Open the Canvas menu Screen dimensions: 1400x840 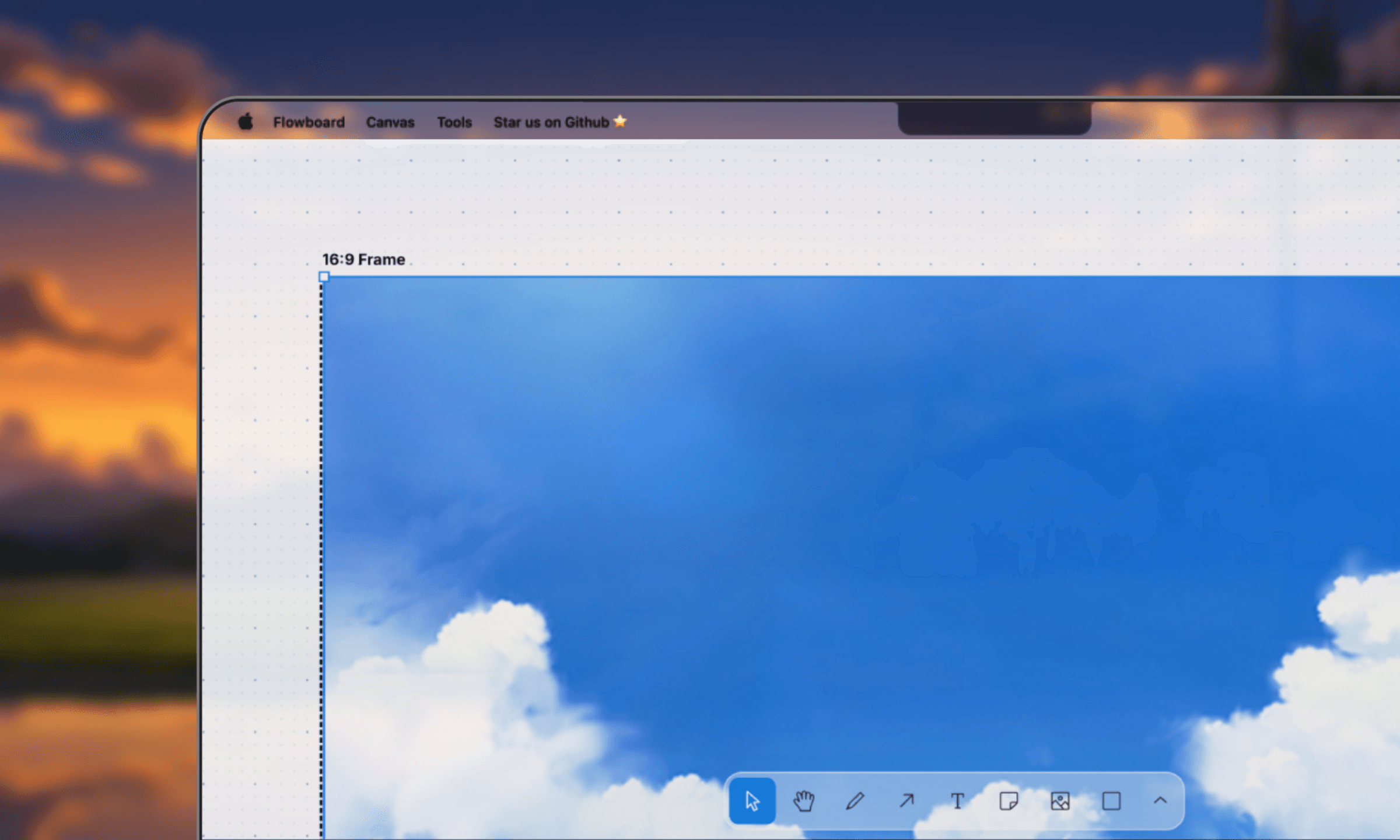pyautogui.click(x=390, y=123)
